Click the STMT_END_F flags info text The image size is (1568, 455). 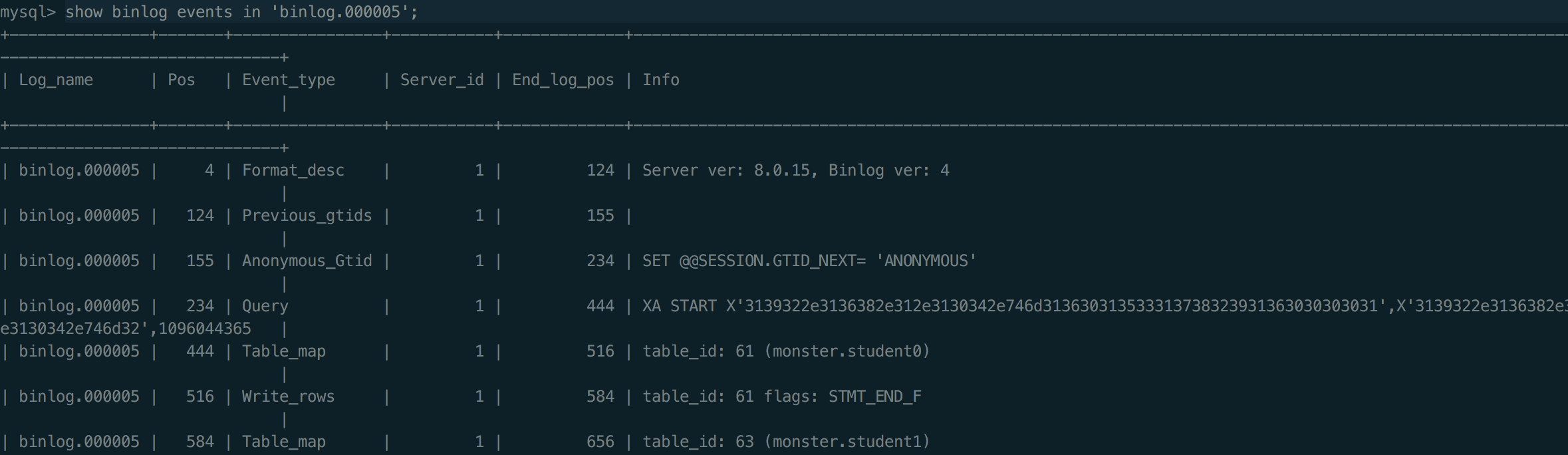pyautogui.click(x=874, y=396)
